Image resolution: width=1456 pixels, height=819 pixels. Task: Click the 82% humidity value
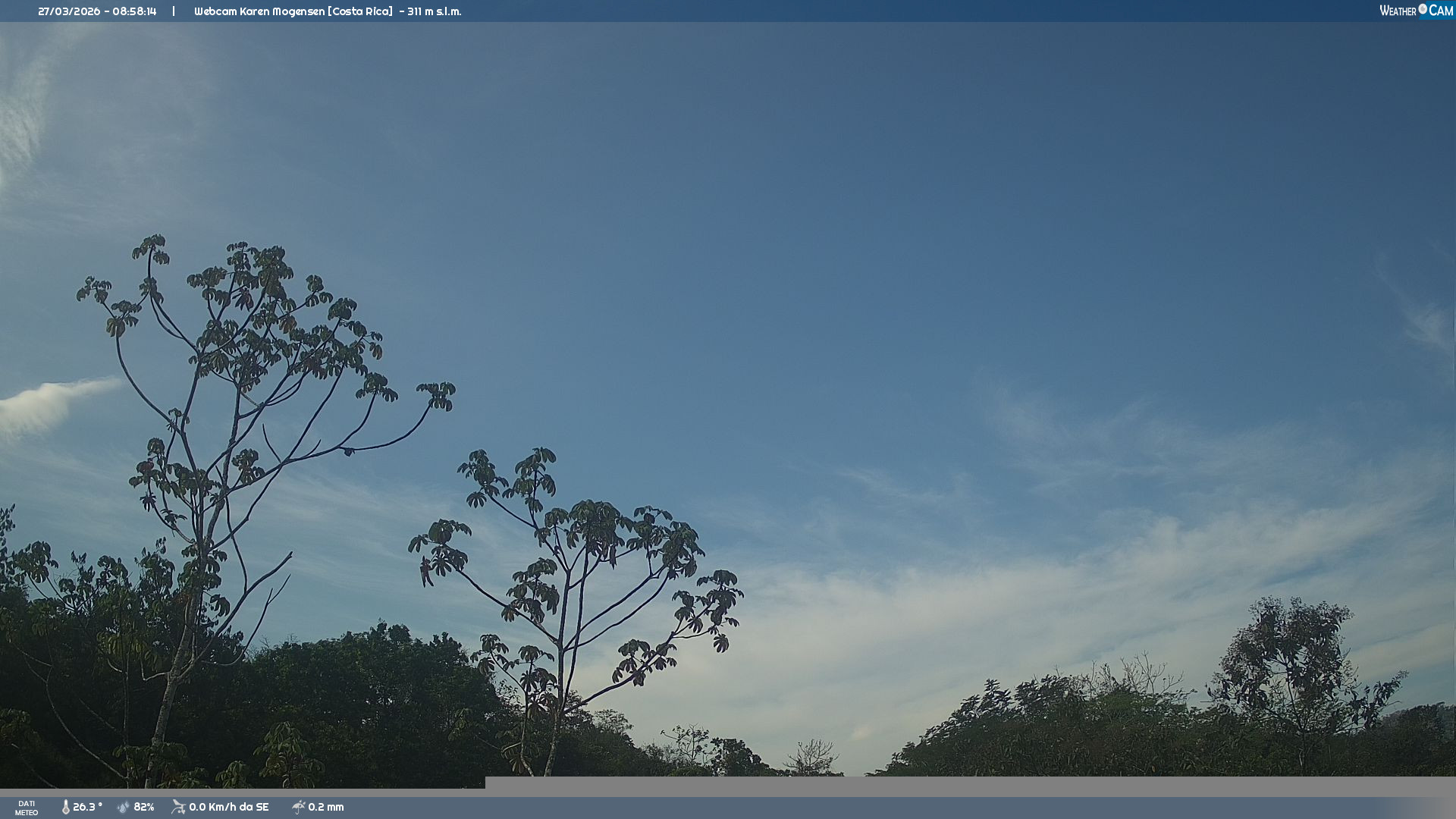point(144,808)
